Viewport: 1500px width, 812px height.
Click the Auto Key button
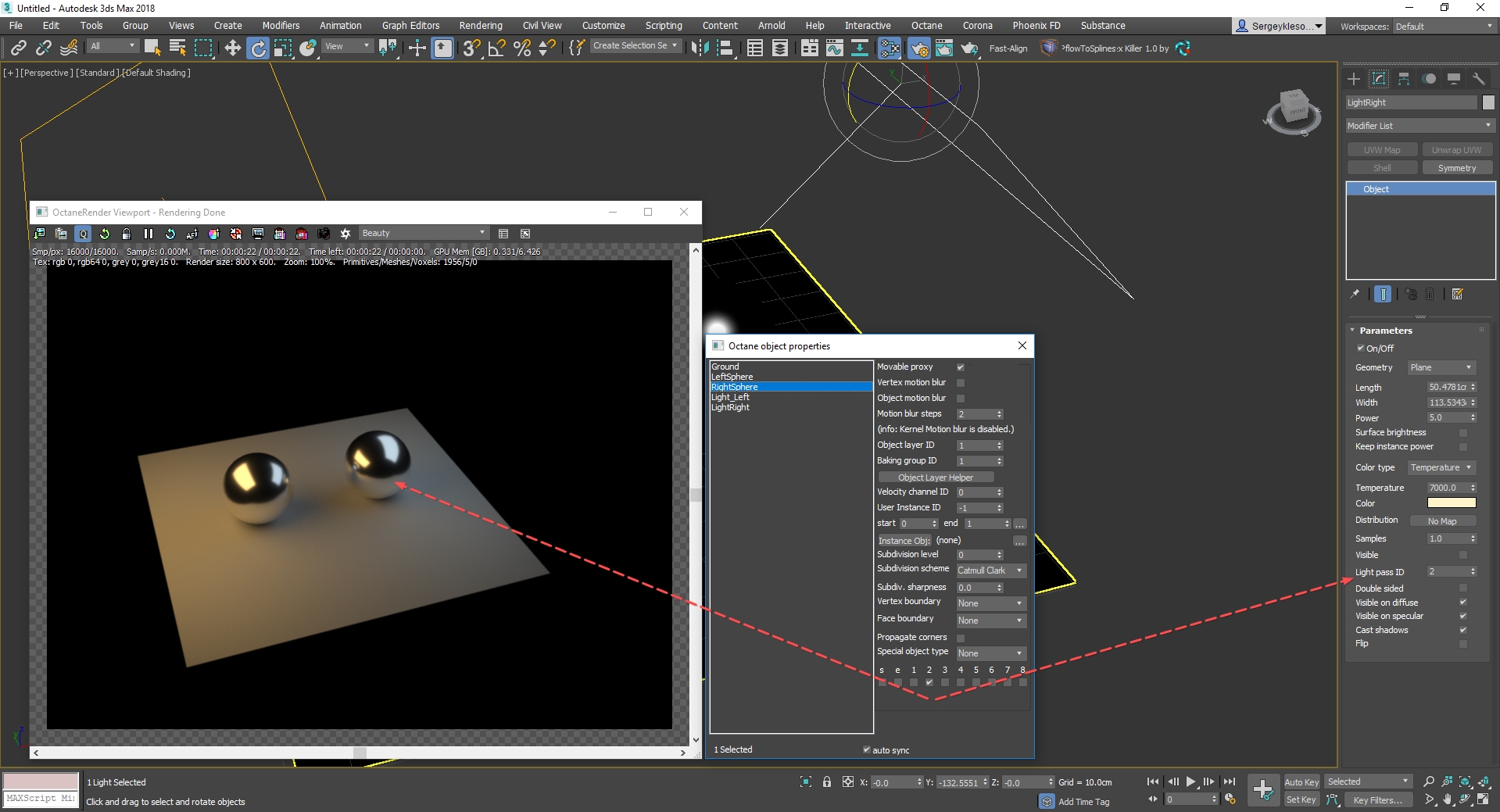[x=1301, y=782]
